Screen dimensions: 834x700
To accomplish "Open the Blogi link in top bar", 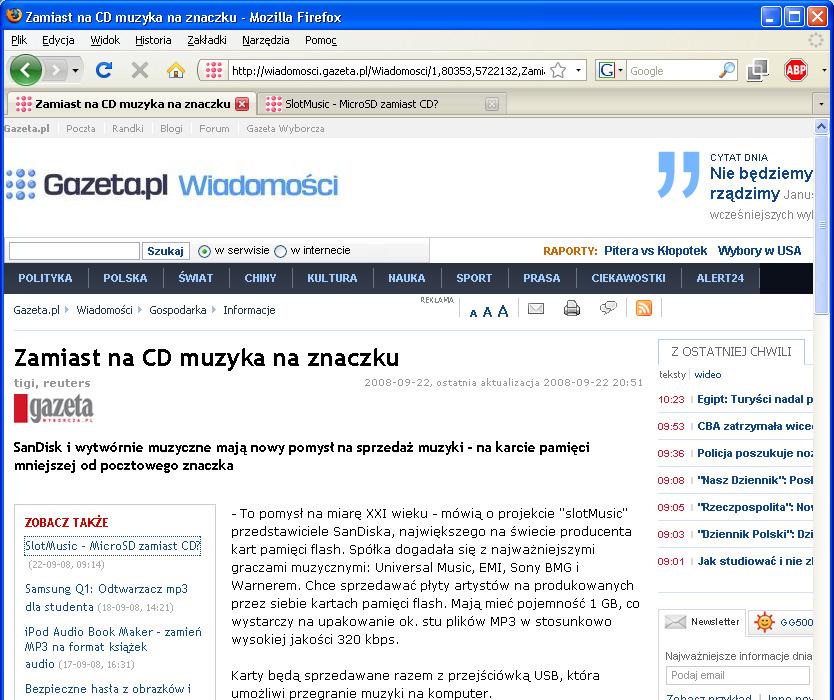I will 171,128.
